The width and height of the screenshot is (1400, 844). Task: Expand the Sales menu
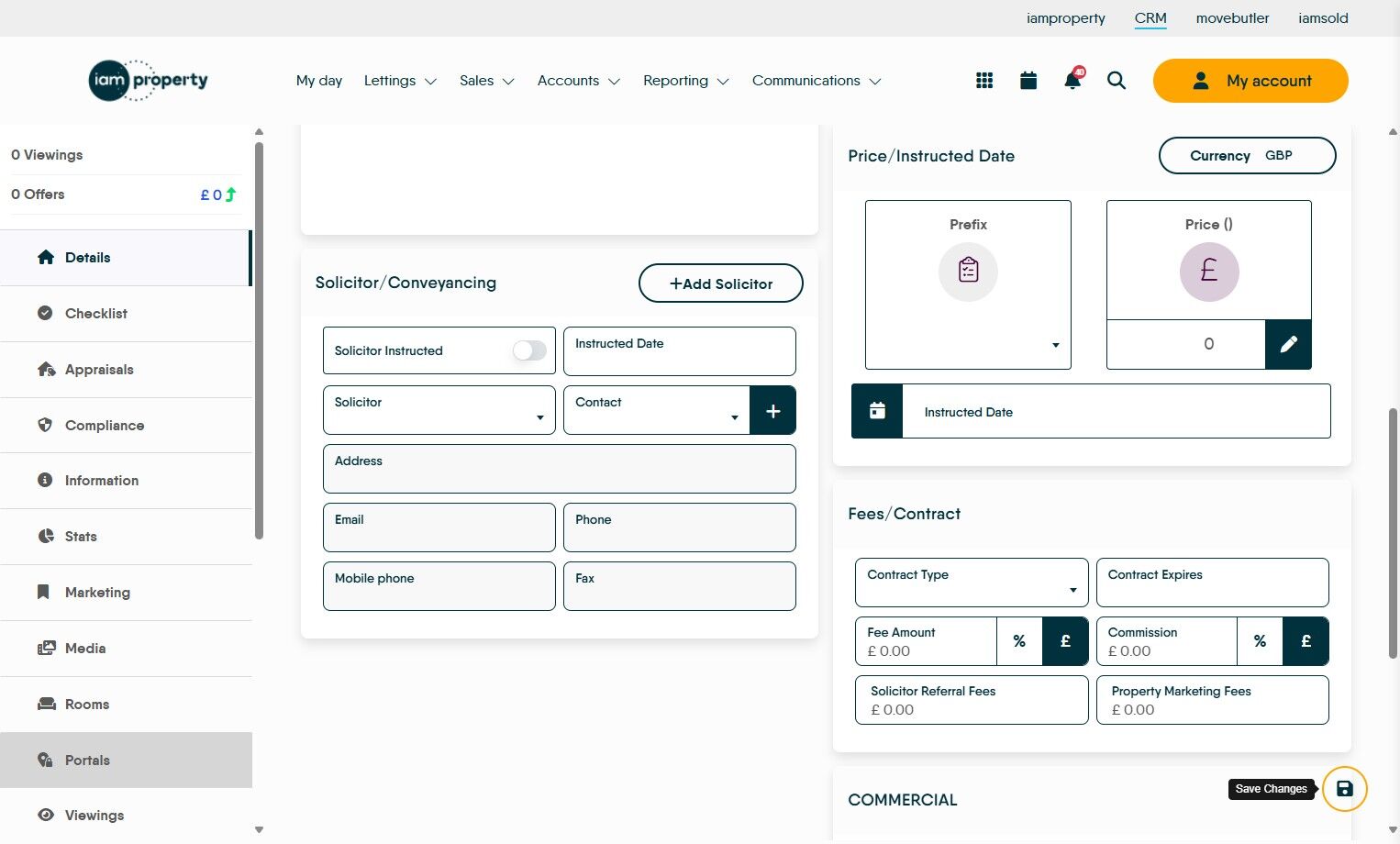(x=487, y=81)
